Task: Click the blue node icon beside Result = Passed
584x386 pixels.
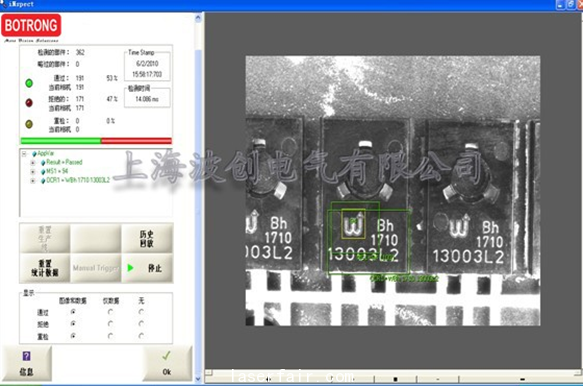Action: point(43,162)
